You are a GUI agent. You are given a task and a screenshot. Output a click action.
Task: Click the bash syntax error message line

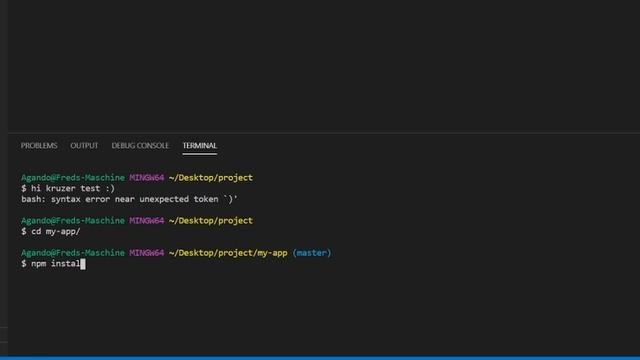coord(129,199)
